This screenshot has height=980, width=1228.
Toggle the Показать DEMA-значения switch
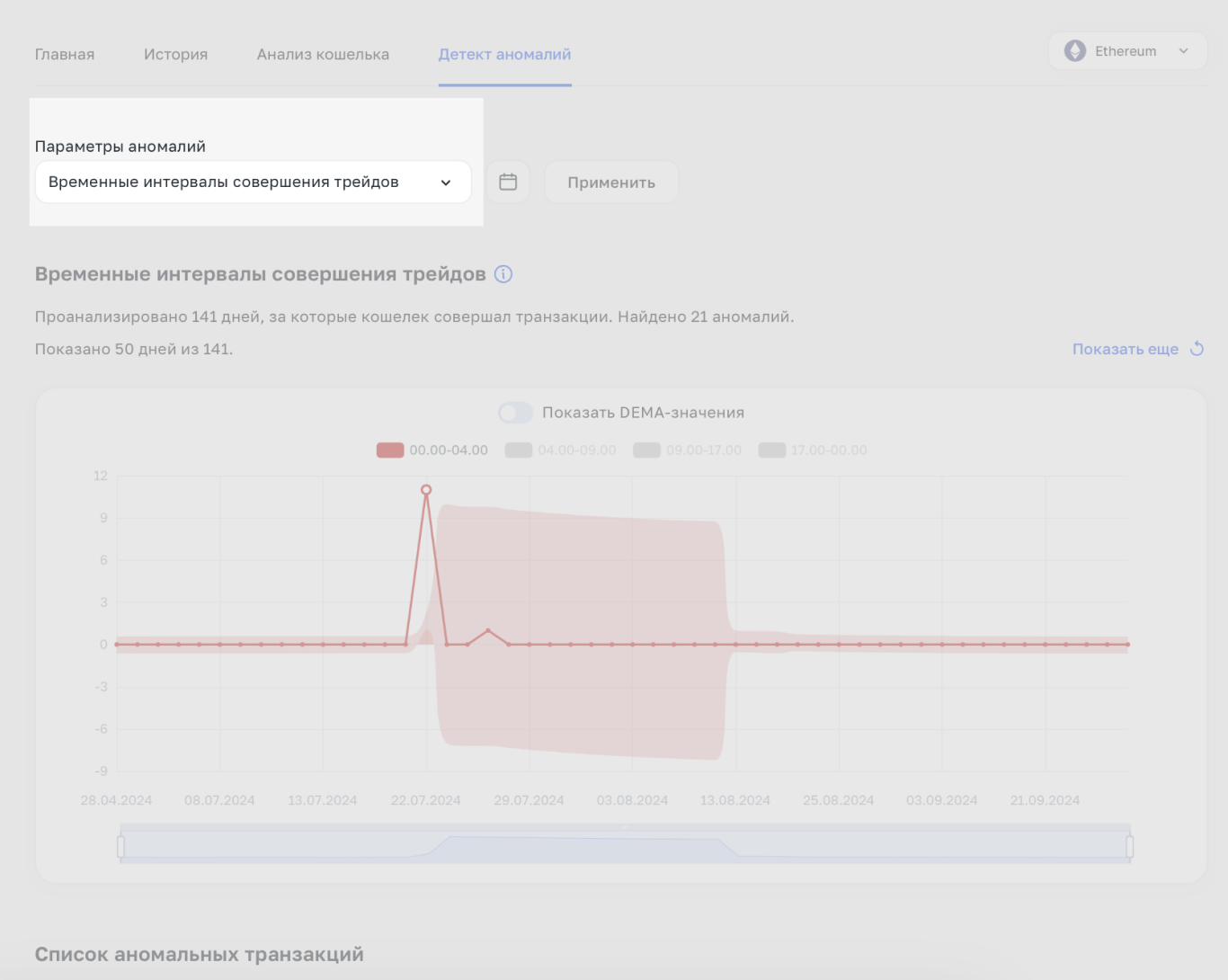point(515,413)
